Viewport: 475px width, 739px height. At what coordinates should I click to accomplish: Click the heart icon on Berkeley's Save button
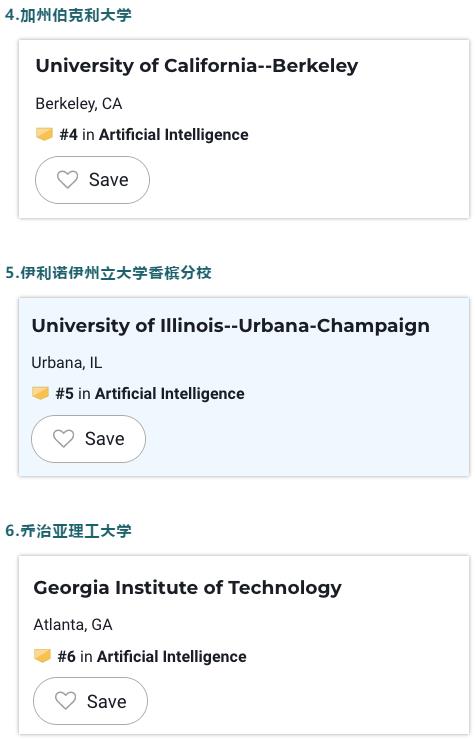click(x=67, y=180)
